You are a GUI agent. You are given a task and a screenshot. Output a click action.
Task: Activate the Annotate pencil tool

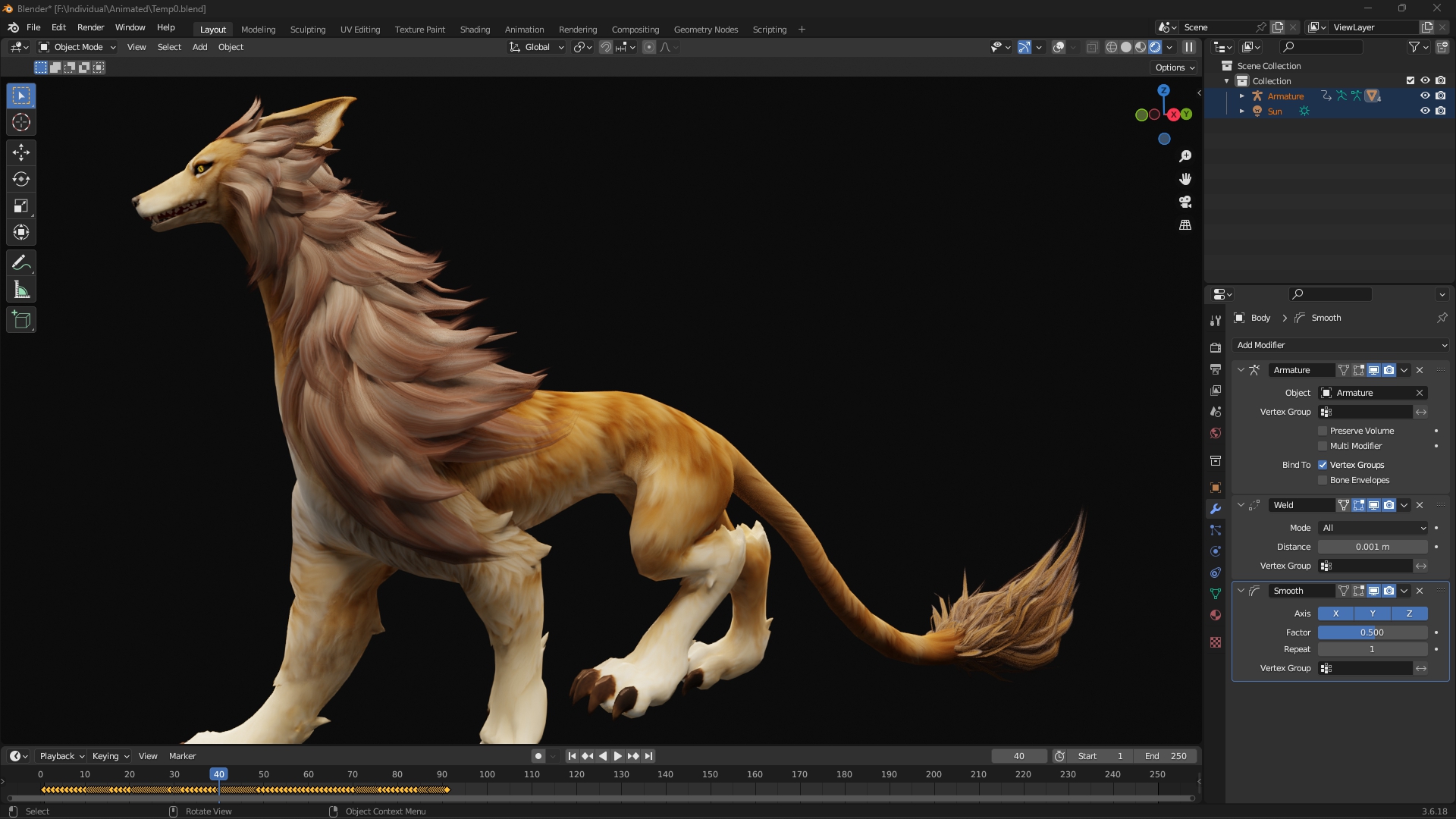coord(21,263)
